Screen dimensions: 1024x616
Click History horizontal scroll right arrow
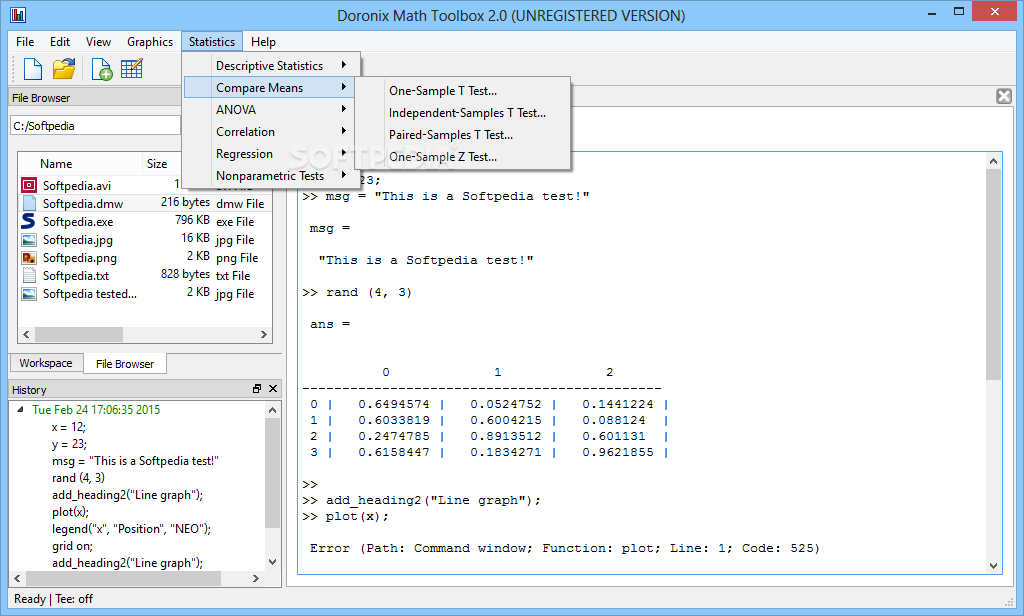click(x=256, y=578)
